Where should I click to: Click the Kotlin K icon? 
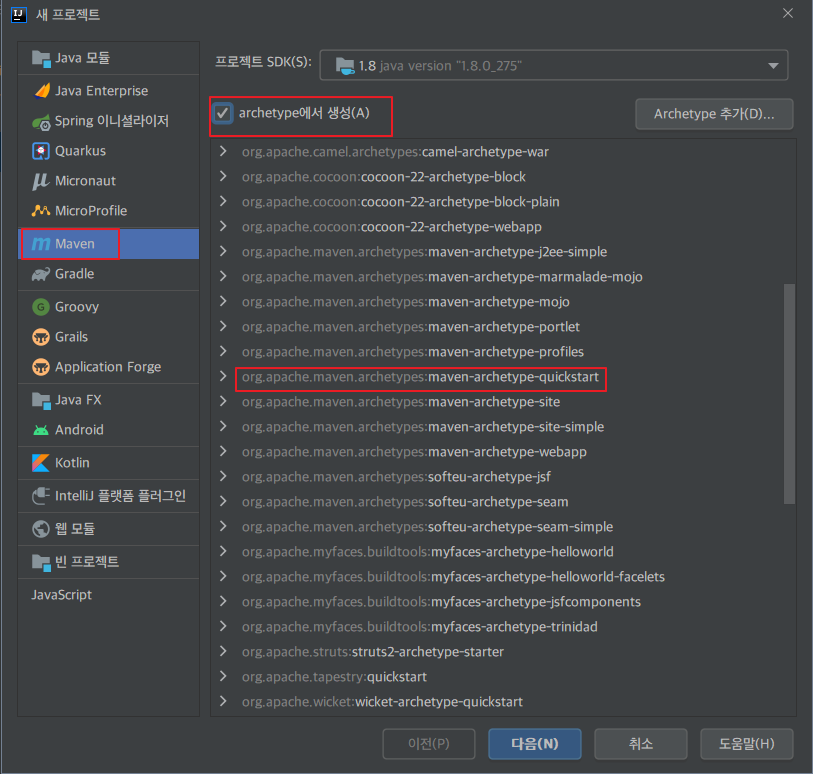pyautogui.click(x=41, y=463)
